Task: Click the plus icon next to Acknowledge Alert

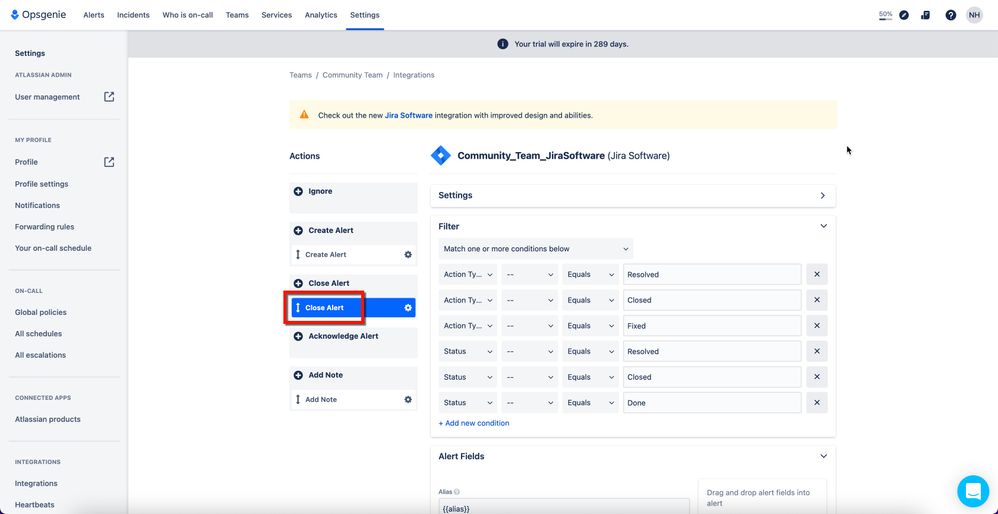Action: [x=298, y=336]
